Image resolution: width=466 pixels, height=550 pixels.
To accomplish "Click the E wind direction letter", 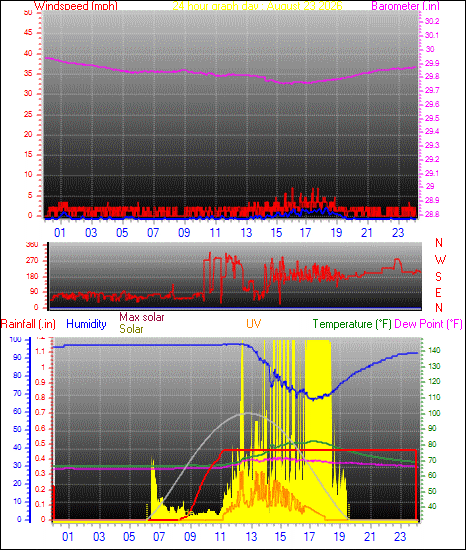I will [438, 293].
